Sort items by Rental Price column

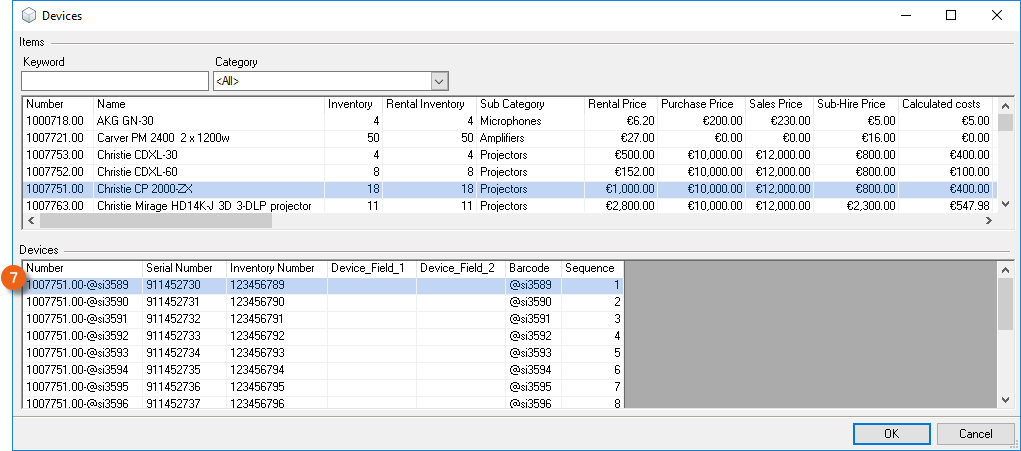(620, 104)
